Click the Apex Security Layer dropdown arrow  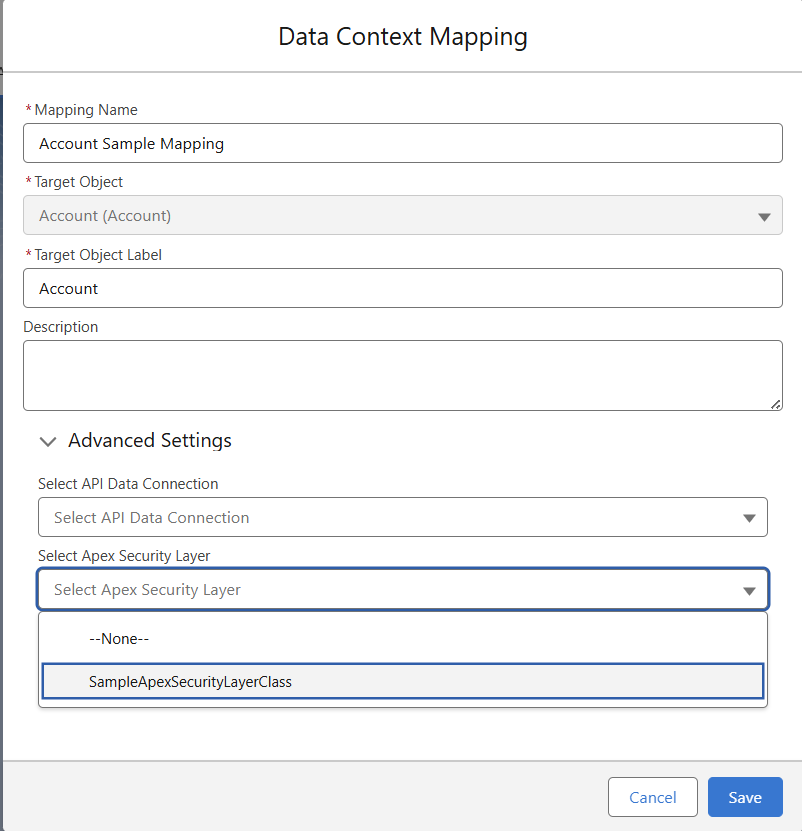coord(749,591)
